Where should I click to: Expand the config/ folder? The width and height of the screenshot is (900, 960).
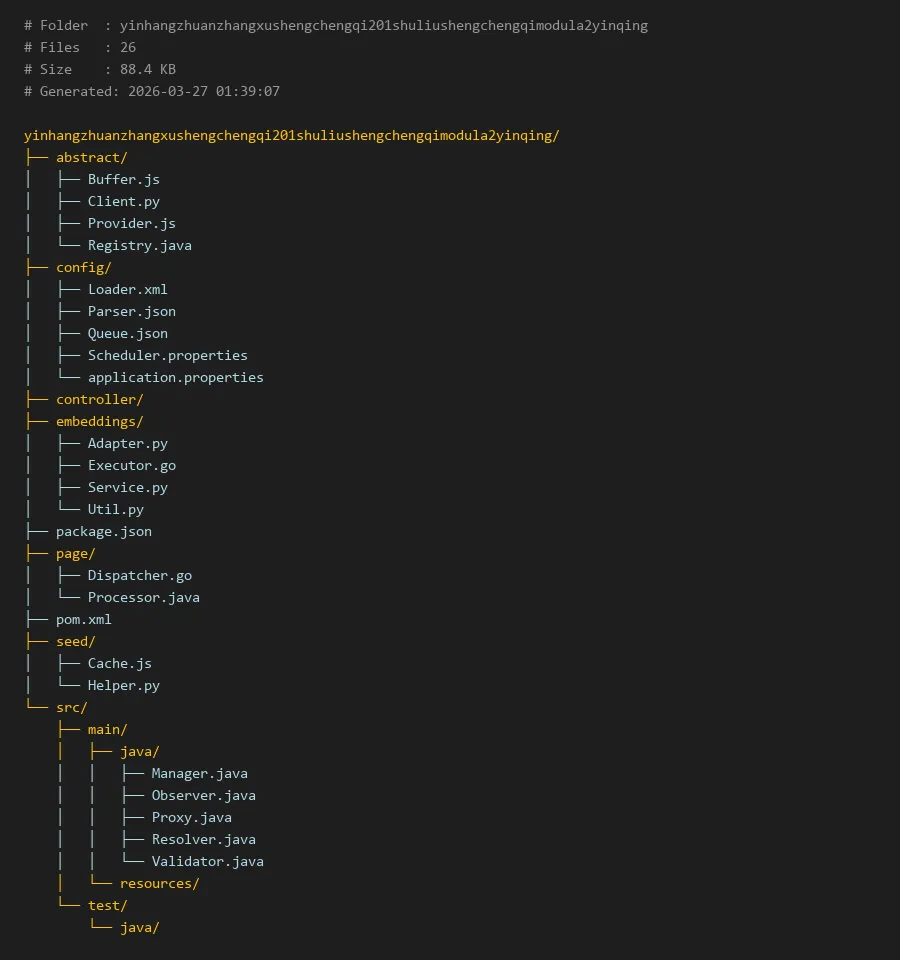point(83,267)
